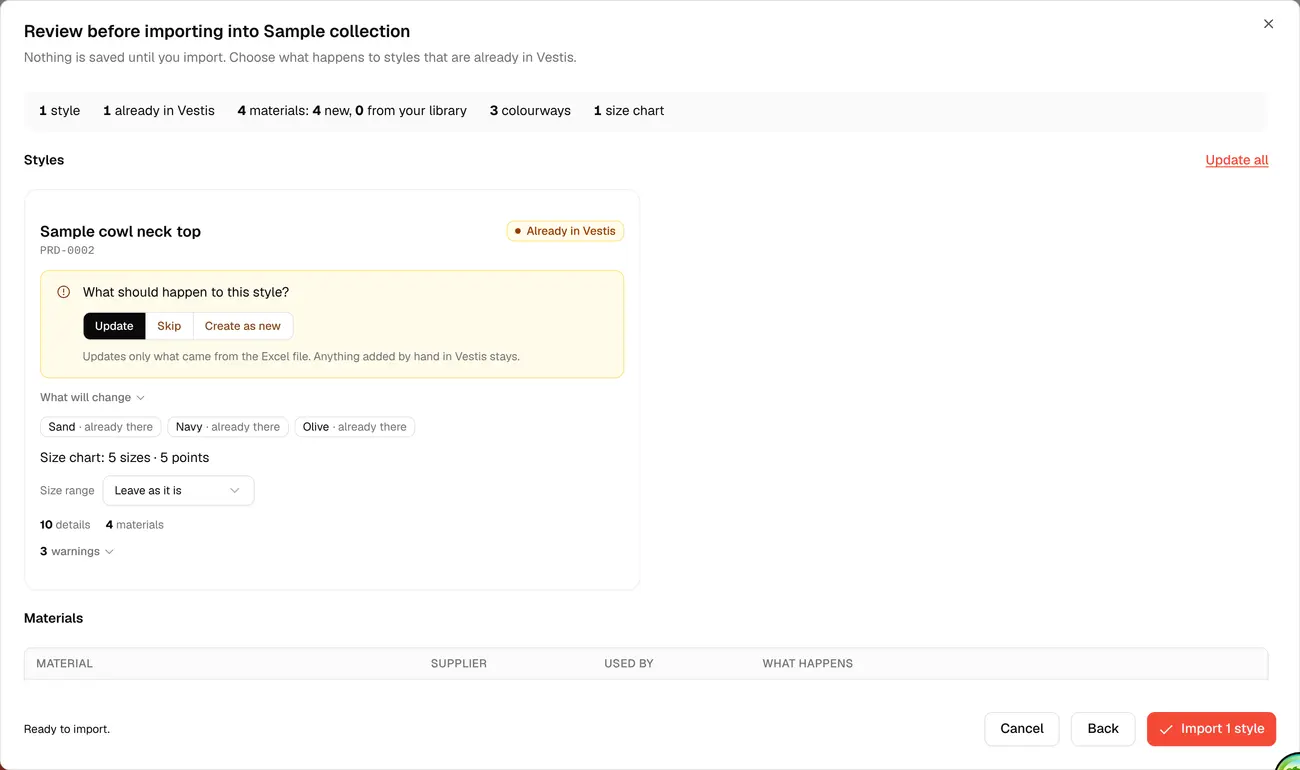Screen dimensions: 1300x770
Task: Click the 1 already in Vestis summary
Action: click(159, 111)
